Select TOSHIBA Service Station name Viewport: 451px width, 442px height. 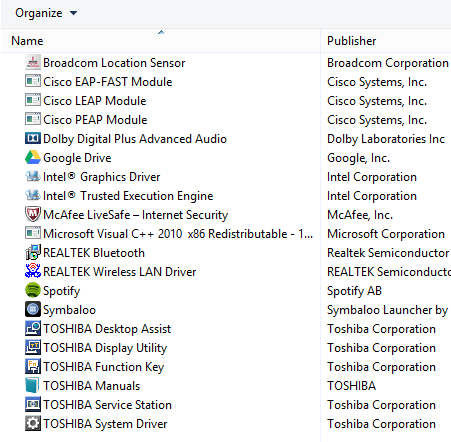pos(107,405)
